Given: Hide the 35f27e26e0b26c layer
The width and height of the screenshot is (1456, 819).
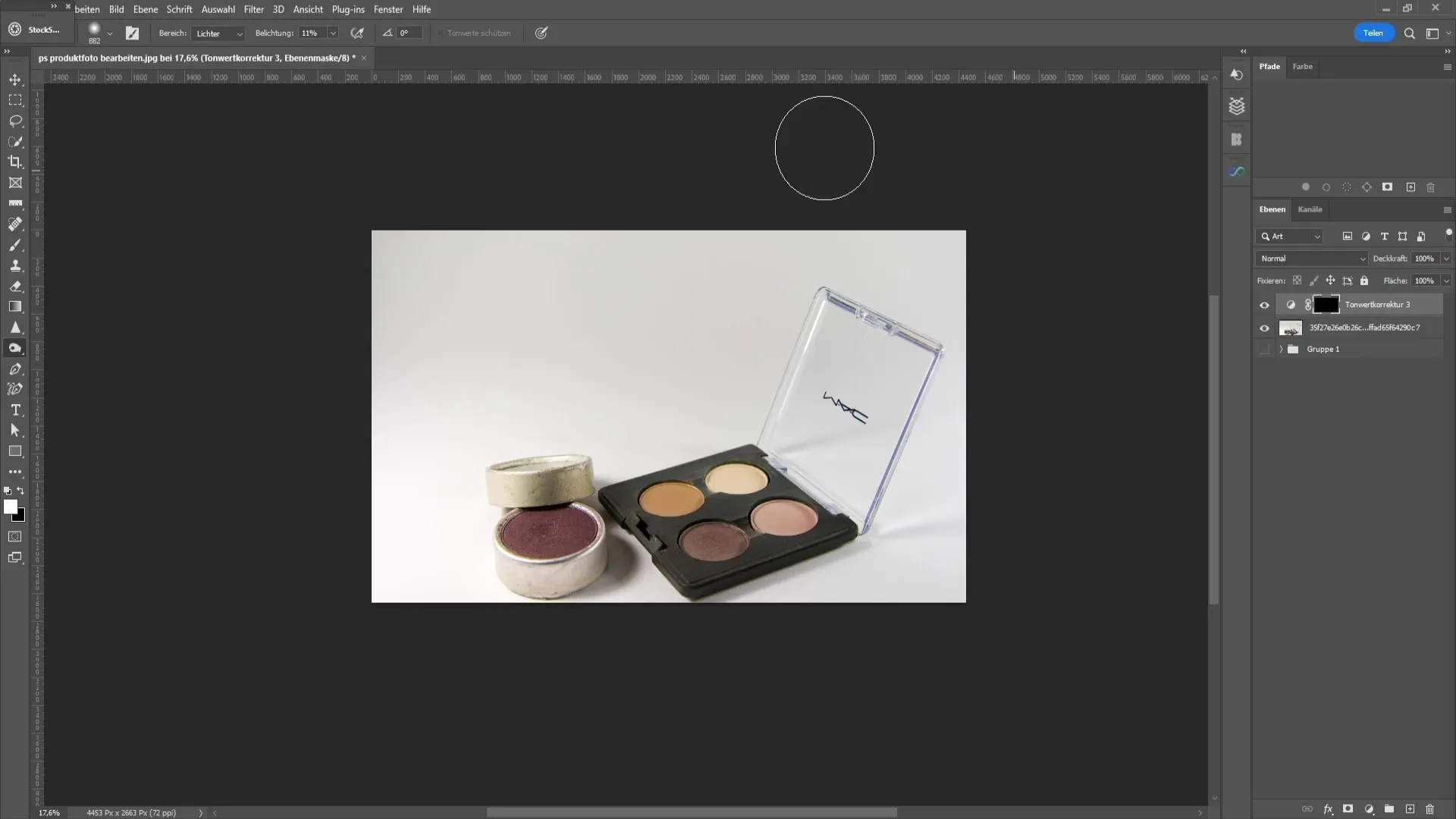Looking at the screenshot, I should coord(1264,328).
